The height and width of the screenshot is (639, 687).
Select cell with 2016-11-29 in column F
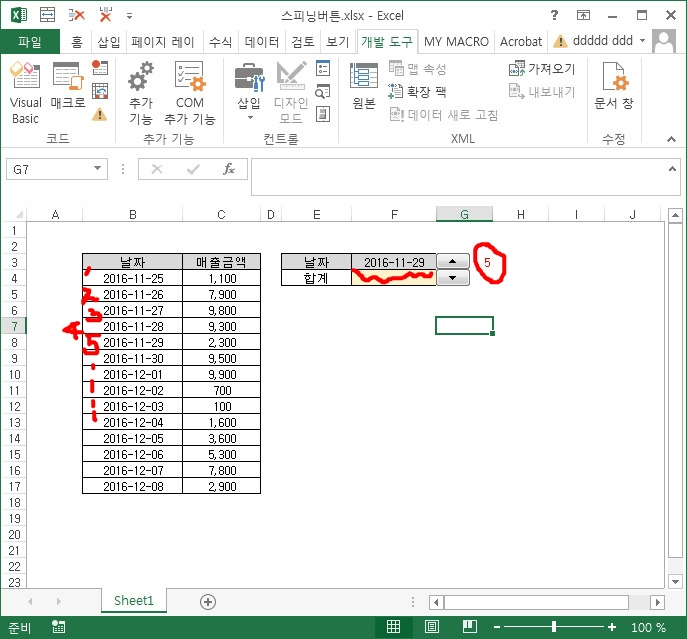click(394, 262)
